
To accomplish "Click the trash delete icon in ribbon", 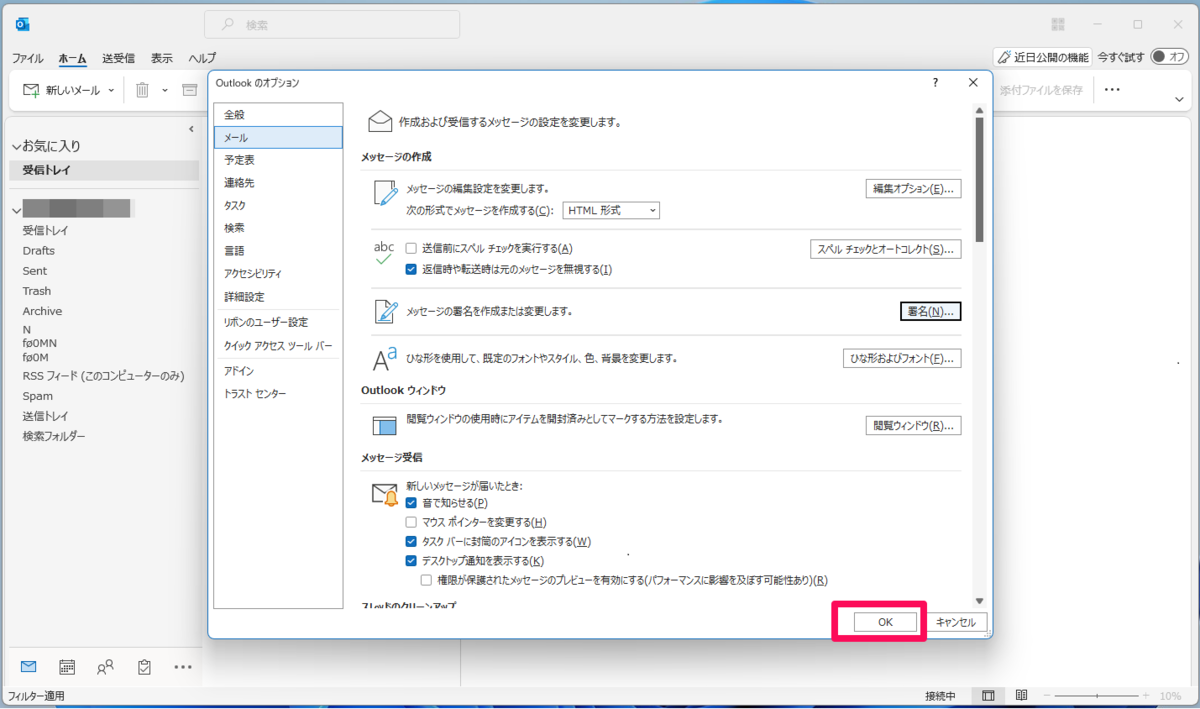I will [142, 90].
